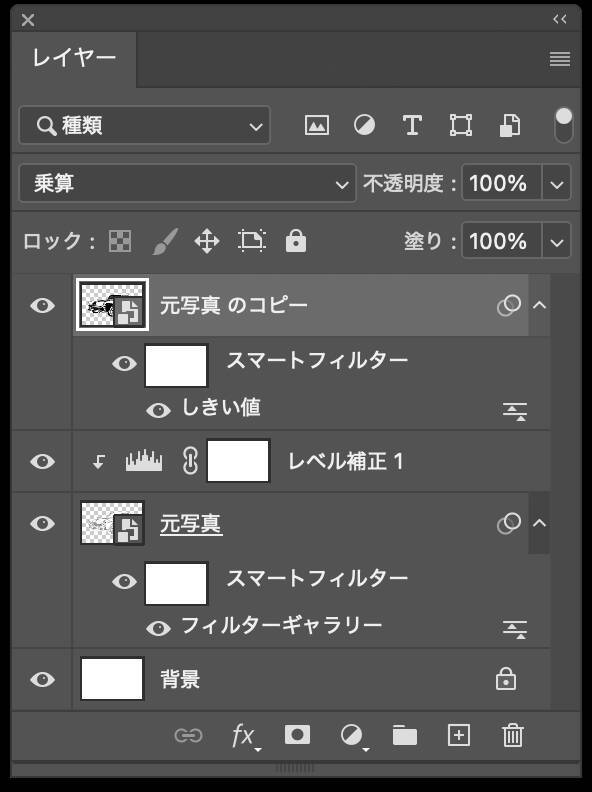This screenshot has width=592, height=792.
Task: Create a new layer
Action: 459,735
